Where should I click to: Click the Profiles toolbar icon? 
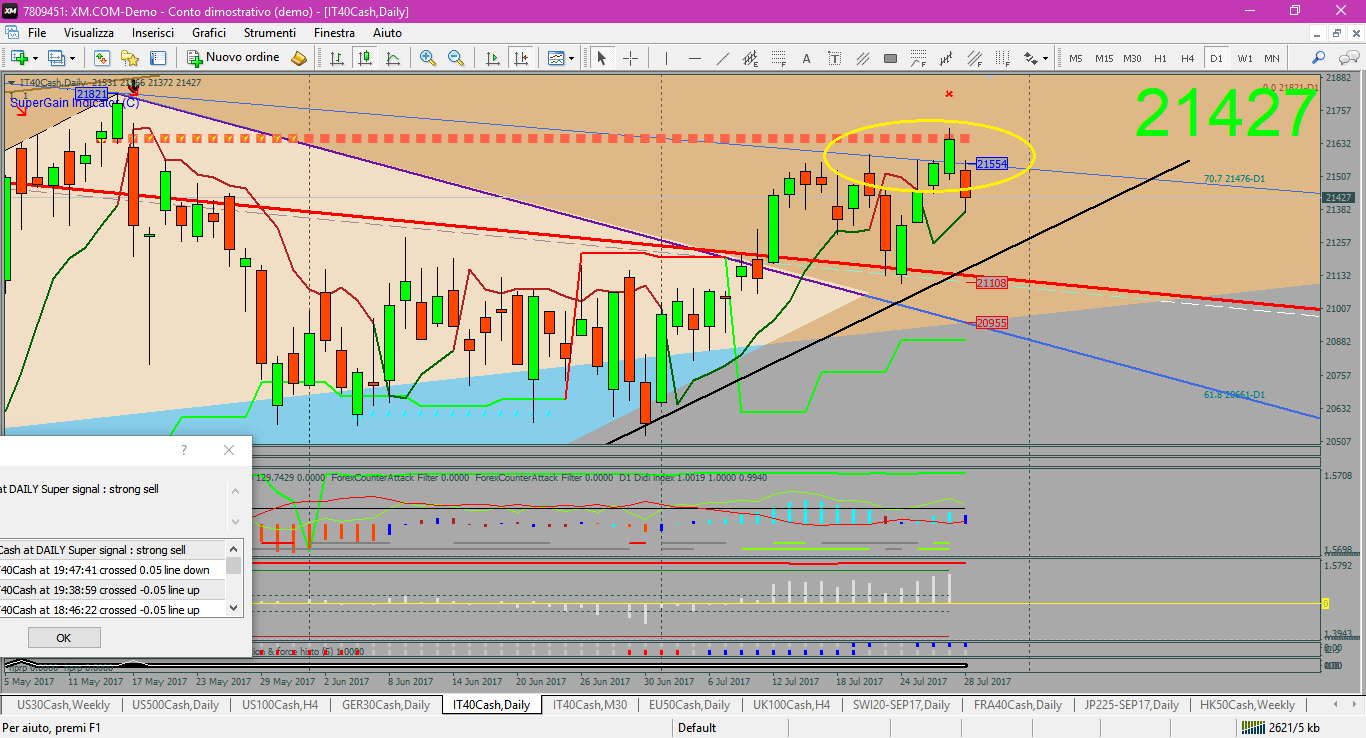click(x=58, y=58)
